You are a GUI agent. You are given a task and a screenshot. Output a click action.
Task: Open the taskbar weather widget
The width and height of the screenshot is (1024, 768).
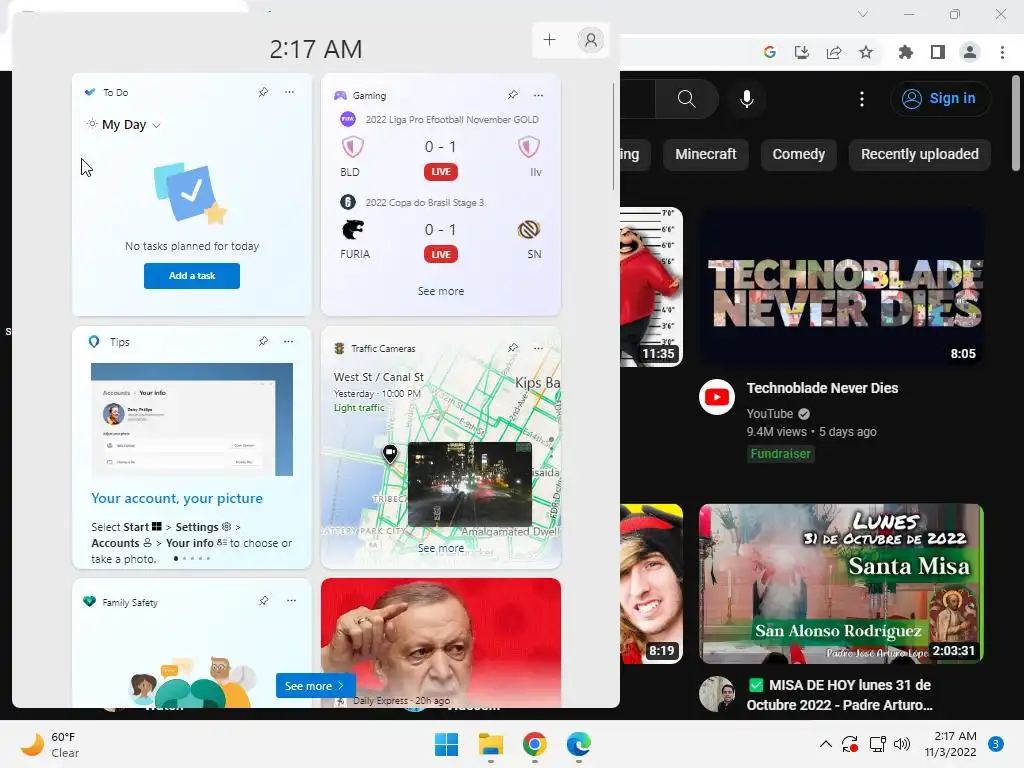(50, 744)
